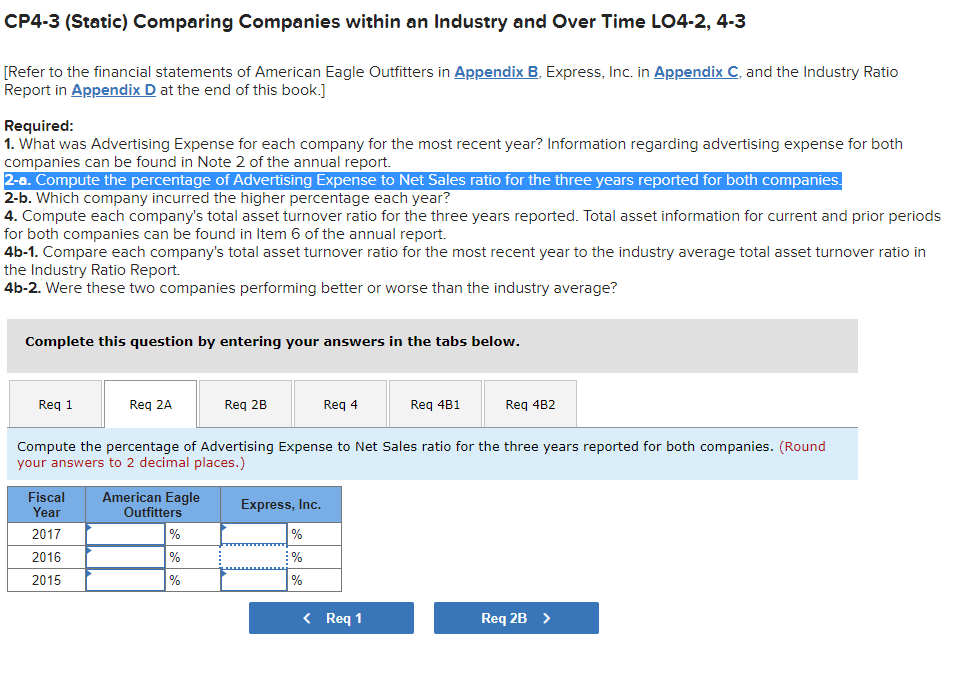Click the Appendix D link
This screenshot has width=980, height=689.
coord(113,90)
